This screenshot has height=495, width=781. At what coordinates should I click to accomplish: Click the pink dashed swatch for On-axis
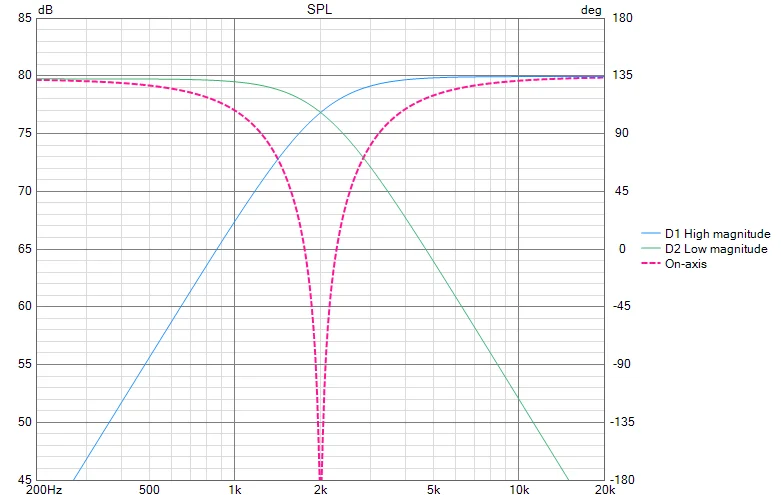click(650, 264)
